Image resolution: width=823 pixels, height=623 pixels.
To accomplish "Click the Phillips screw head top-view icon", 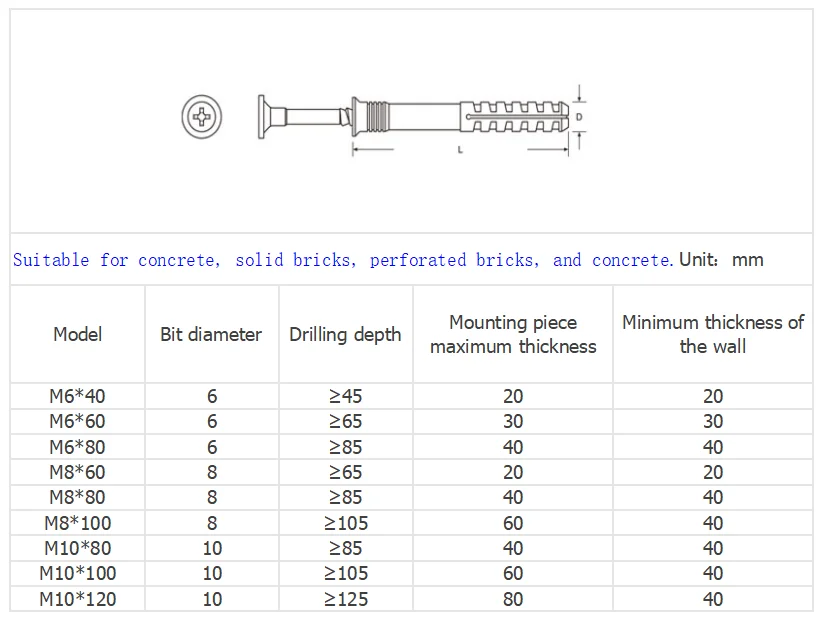I will 203,117.
